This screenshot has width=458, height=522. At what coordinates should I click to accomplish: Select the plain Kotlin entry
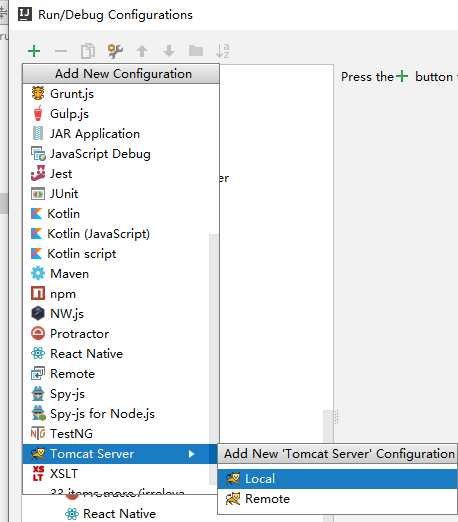point(121,214)
